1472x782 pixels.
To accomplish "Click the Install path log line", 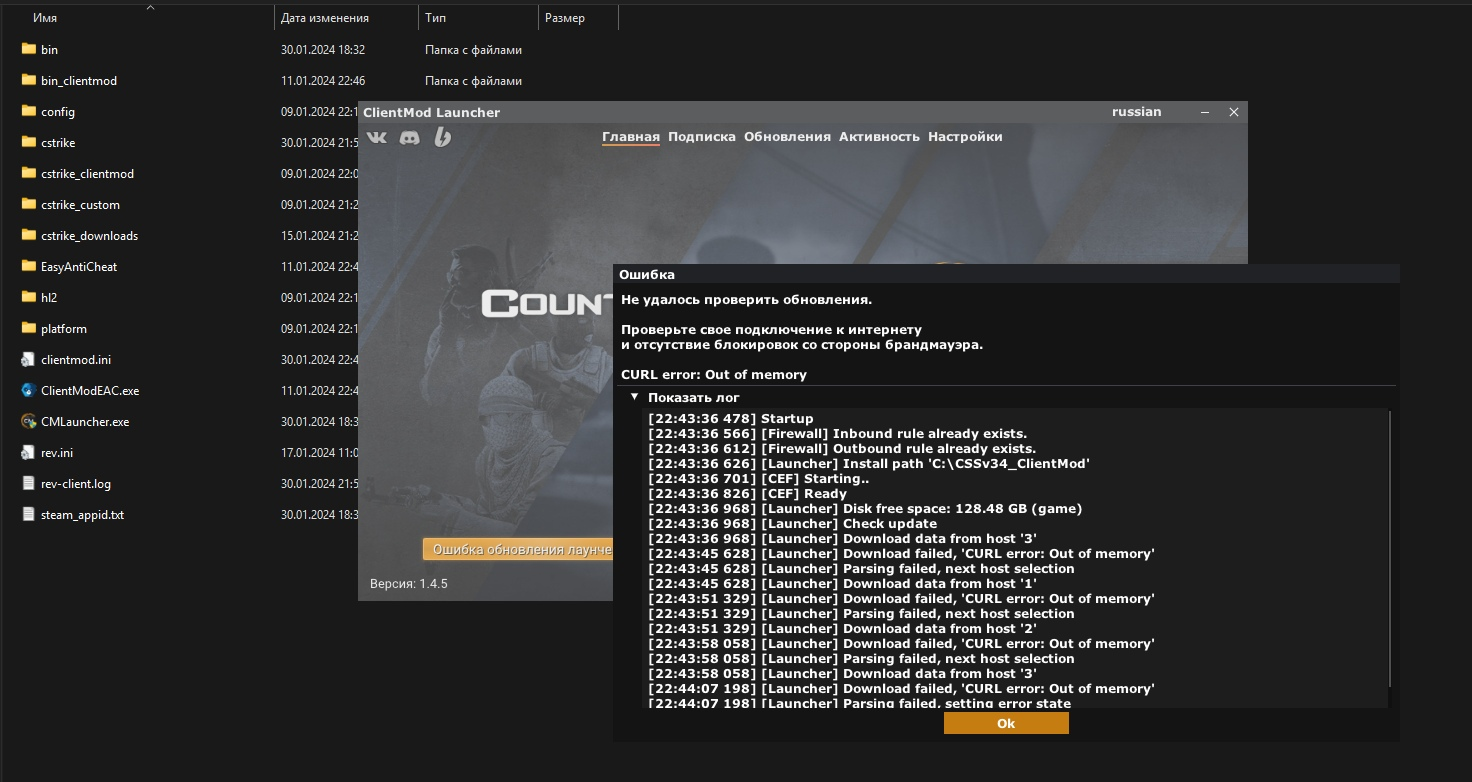I will tap(869, 464).
